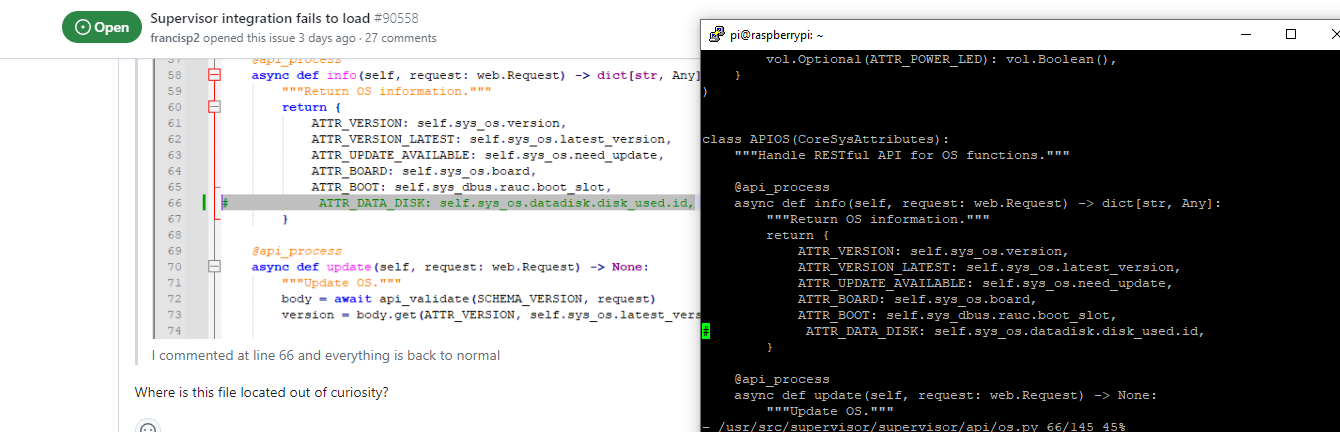Click the '27 comments' text in issue header

[401, 38]
